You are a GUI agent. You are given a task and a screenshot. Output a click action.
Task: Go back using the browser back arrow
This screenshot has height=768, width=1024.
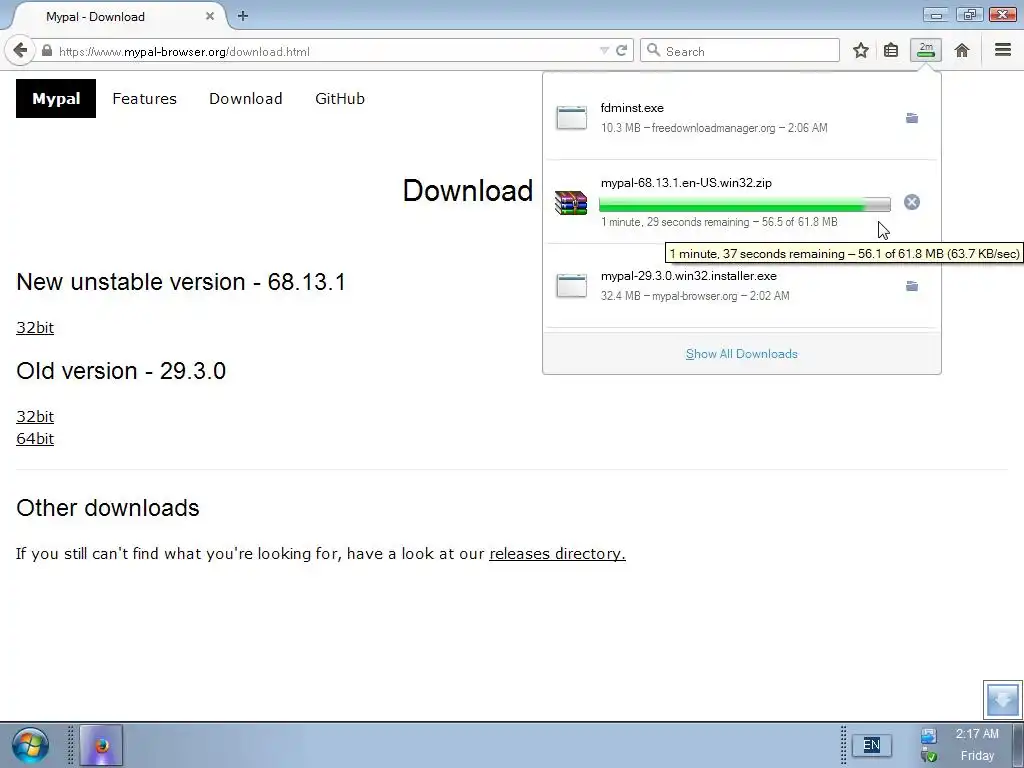20,50
